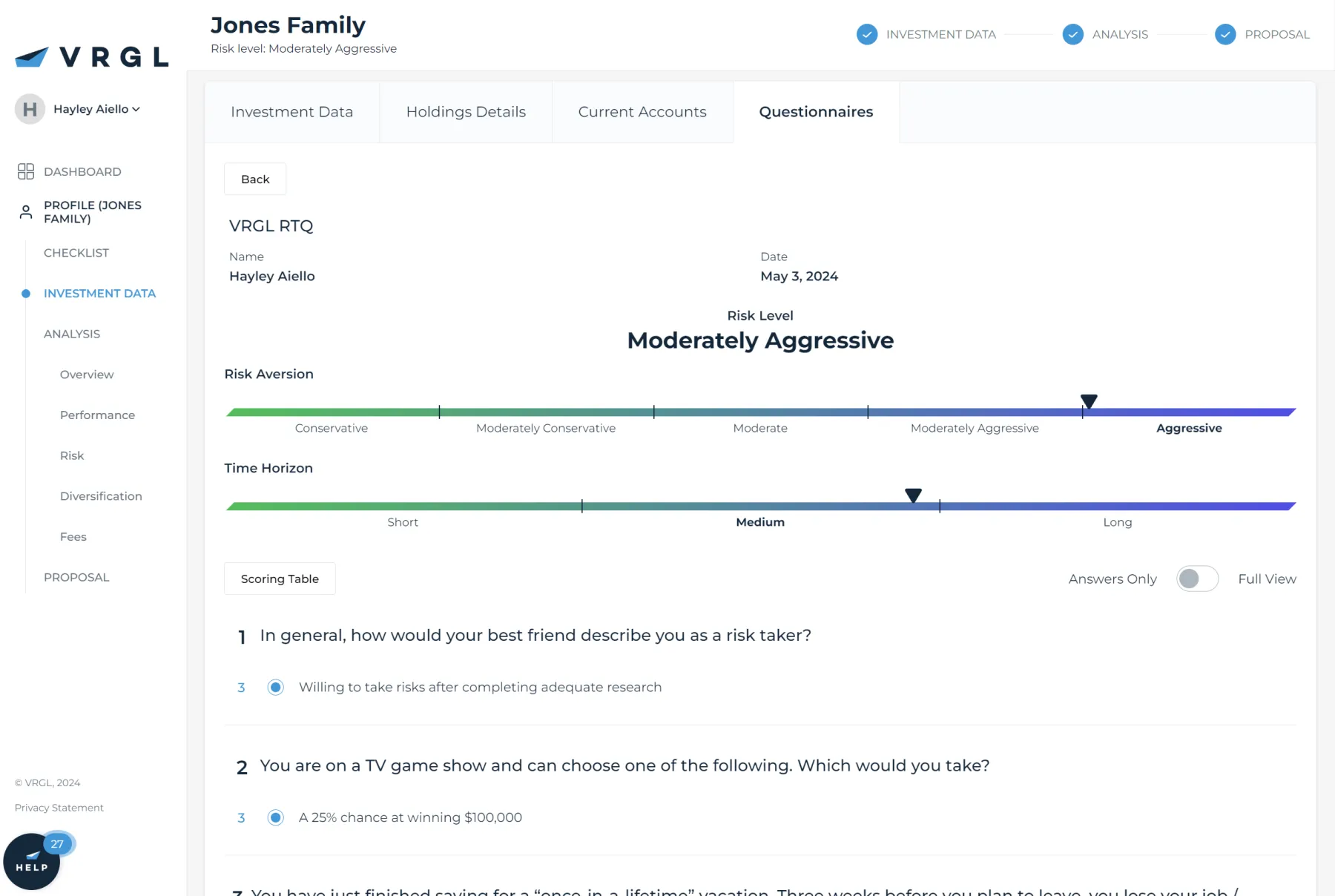Choose the 25% chance at $100,000 option
Image resolution: width=1335 pixels, height=896 pixels.
(x=275, y=817)
